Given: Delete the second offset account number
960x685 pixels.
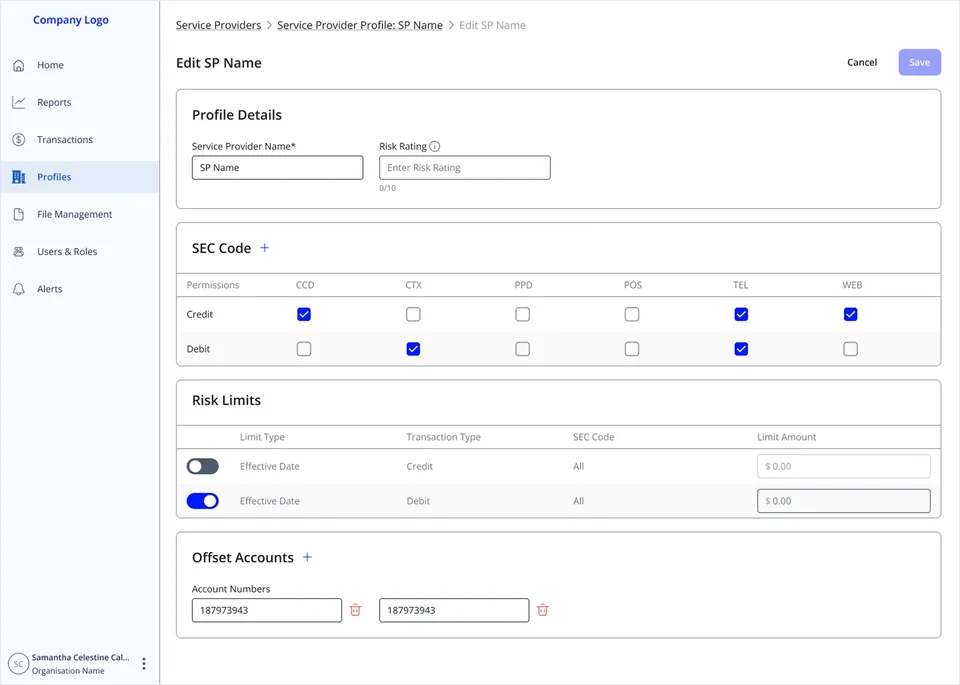Looking at the screenshot, I should click(x=542, y=610).
